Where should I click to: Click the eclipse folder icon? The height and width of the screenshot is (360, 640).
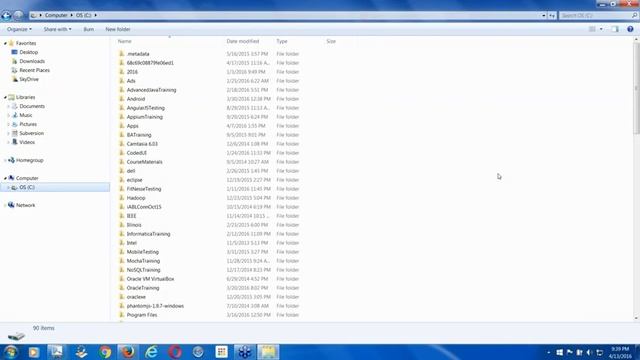click(122, 180)
